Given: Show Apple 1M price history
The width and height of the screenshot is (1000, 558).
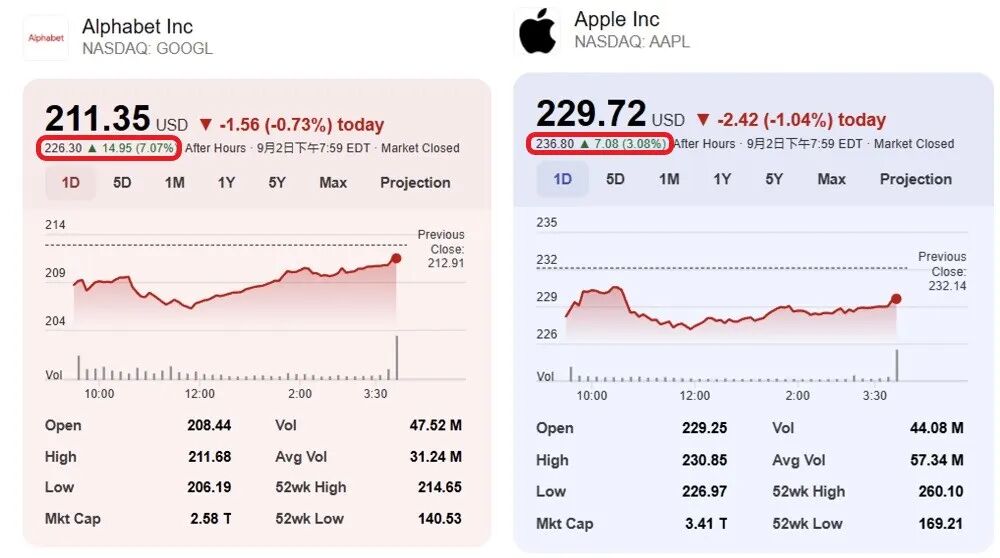Looking at the screenshot, I should tap(669, 179).
